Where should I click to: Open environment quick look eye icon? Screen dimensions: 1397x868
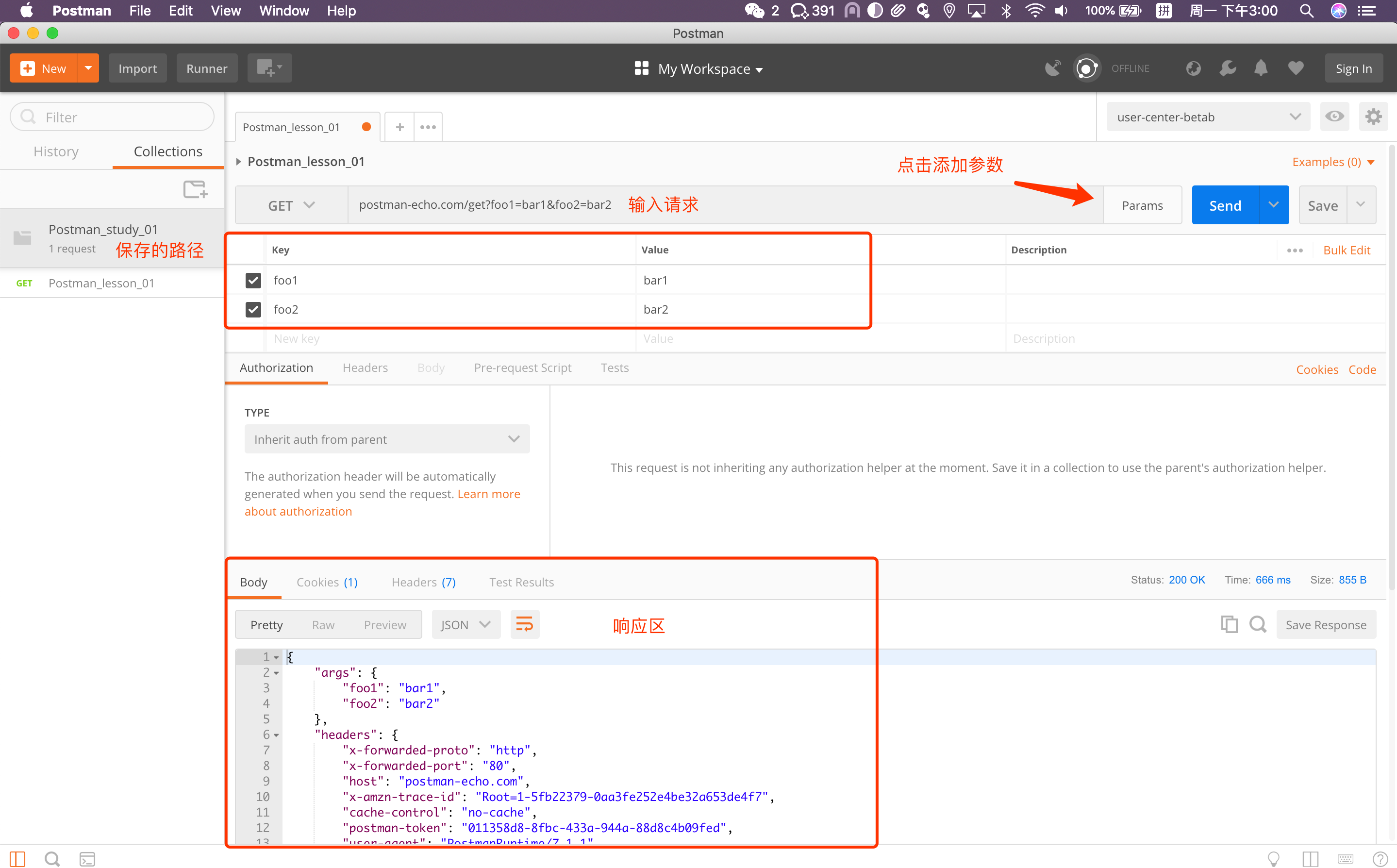(1334, 117)
